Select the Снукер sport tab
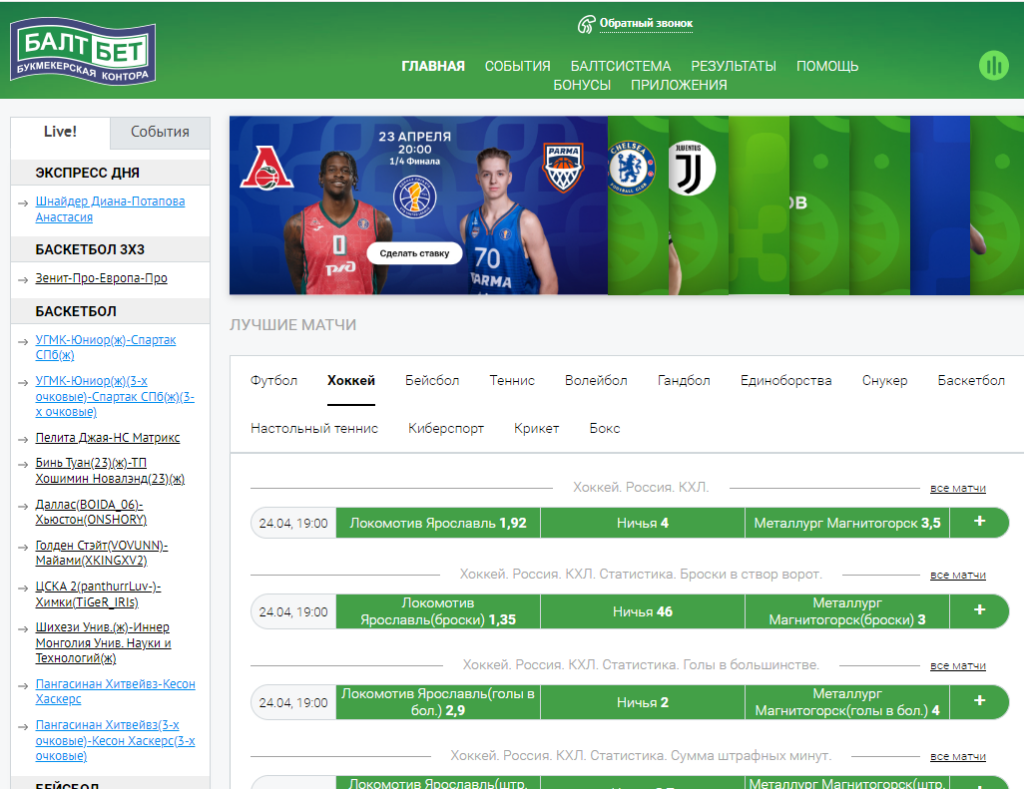Screen dimensions: 1024x789 point(884,380)
